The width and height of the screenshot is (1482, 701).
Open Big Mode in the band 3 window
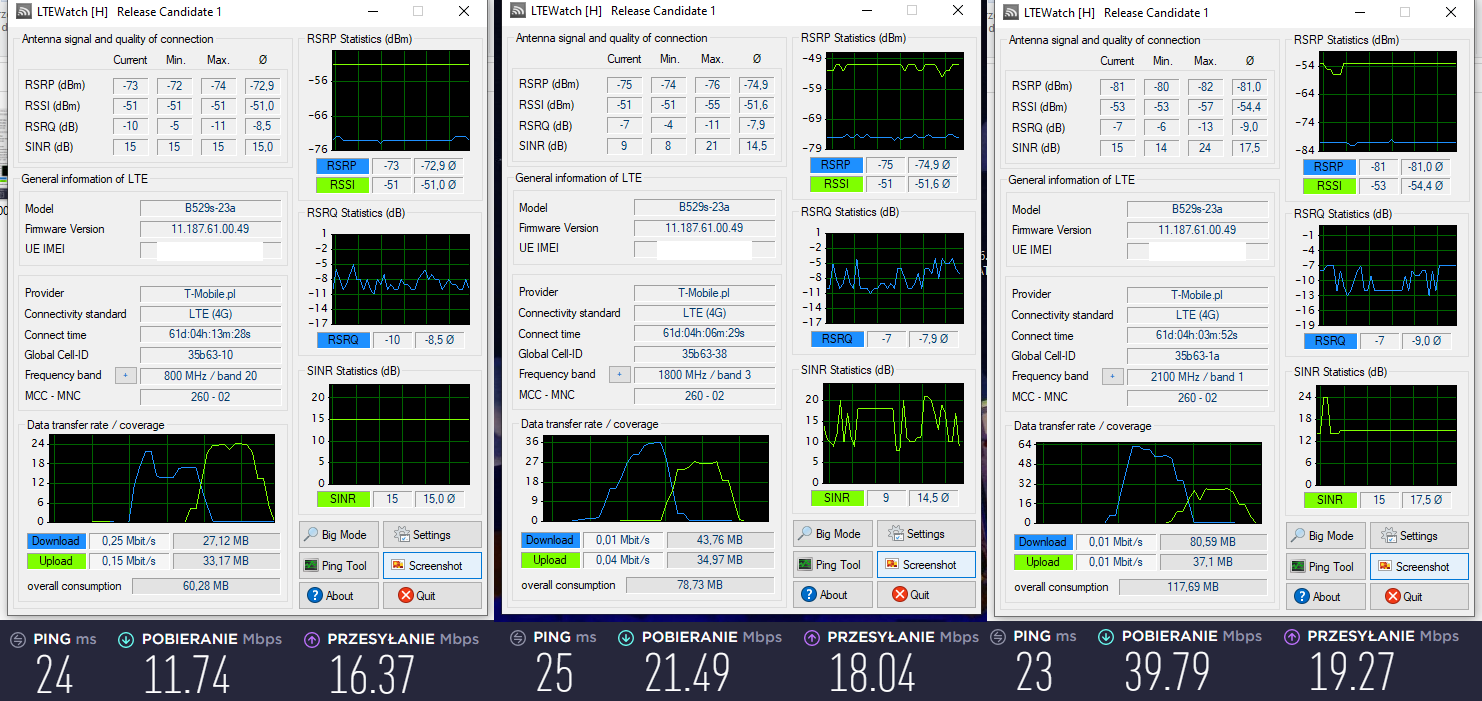tap(833, 534)
